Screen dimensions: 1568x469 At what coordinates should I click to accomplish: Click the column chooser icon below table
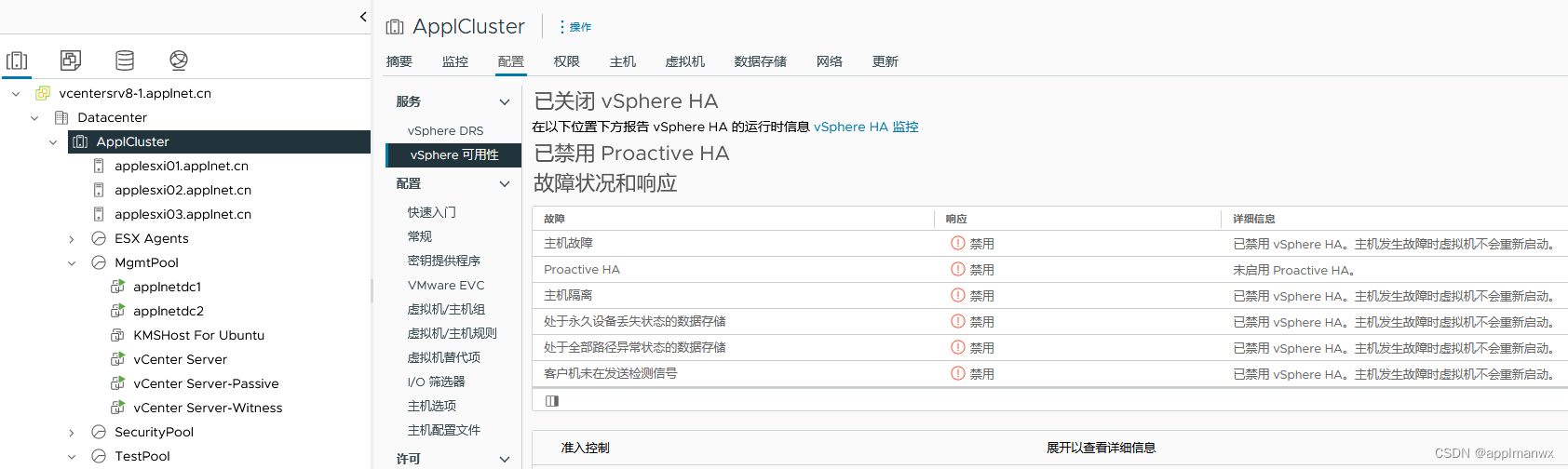(x=552, y=401)
